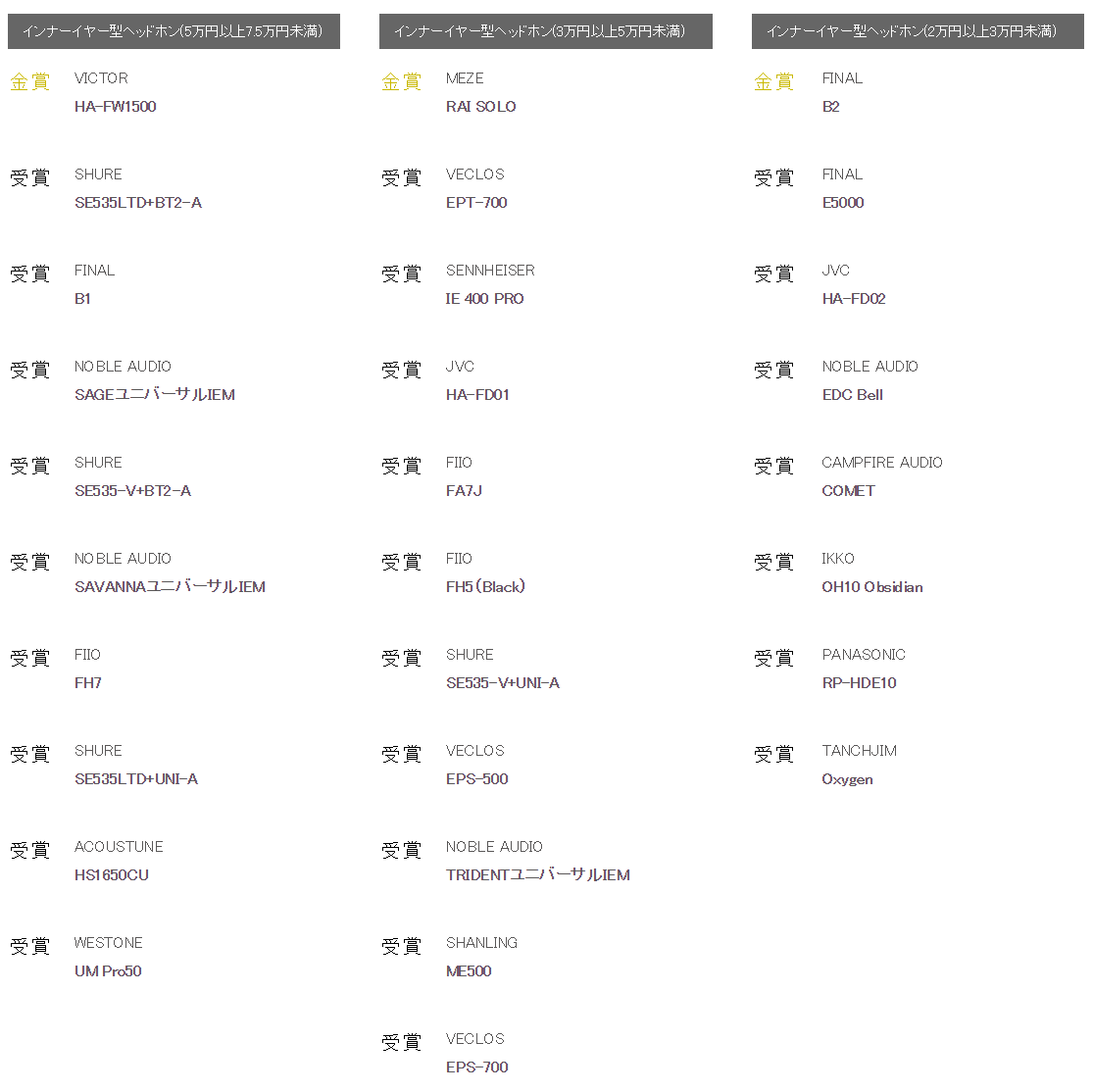Click the NOBLE AUDIO EDC Bell link

tap(852, 395)
